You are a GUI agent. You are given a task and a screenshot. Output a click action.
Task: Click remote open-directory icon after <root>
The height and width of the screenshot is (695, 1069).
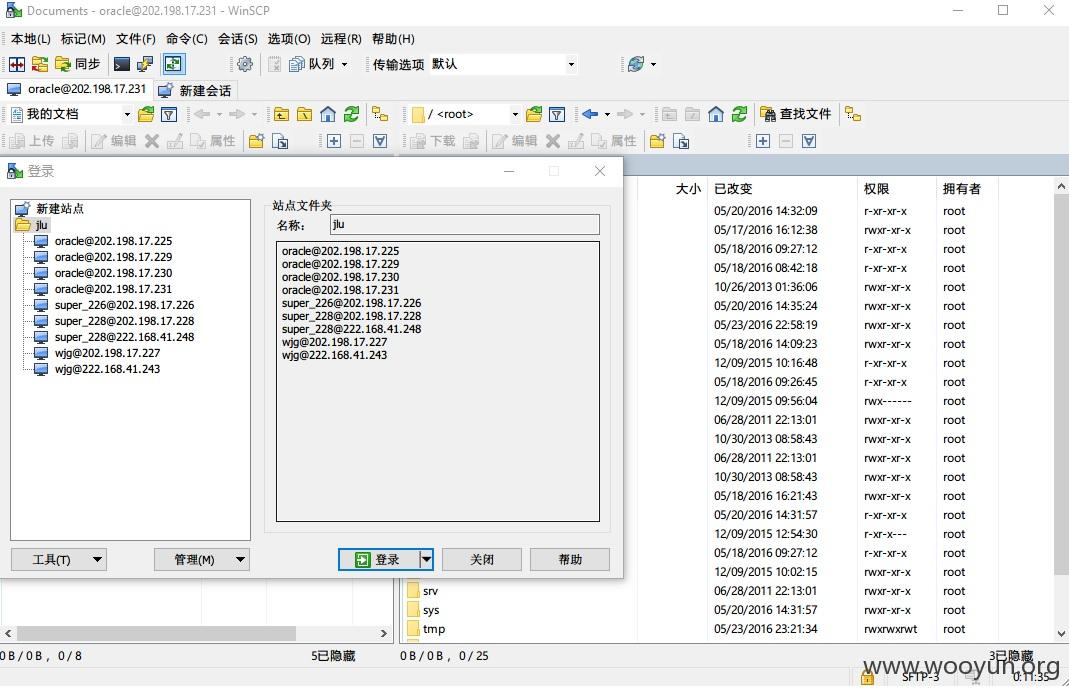pos(534,114)
